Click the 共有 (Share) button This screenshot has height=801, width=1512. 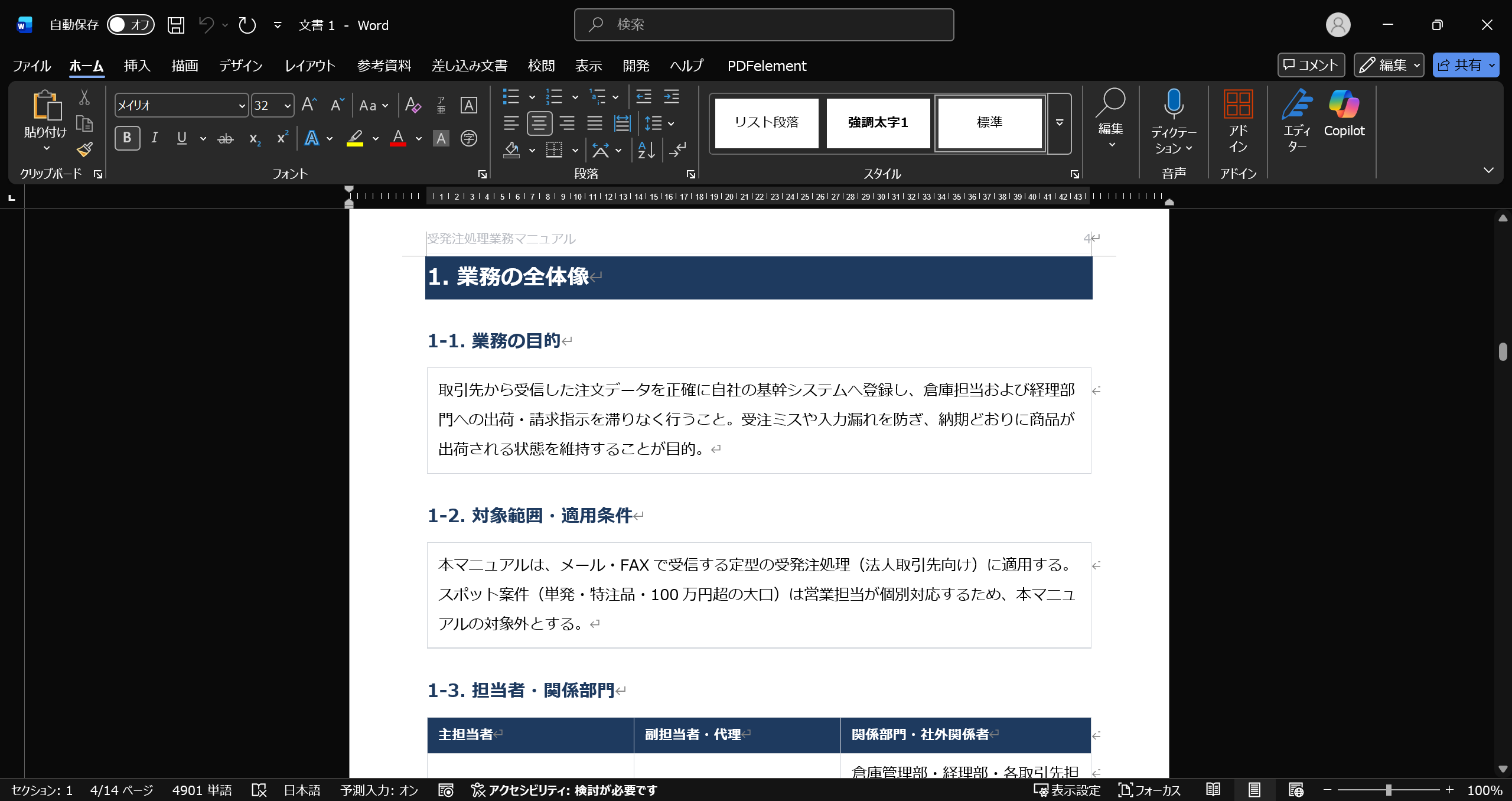(x=1459, y=65)
